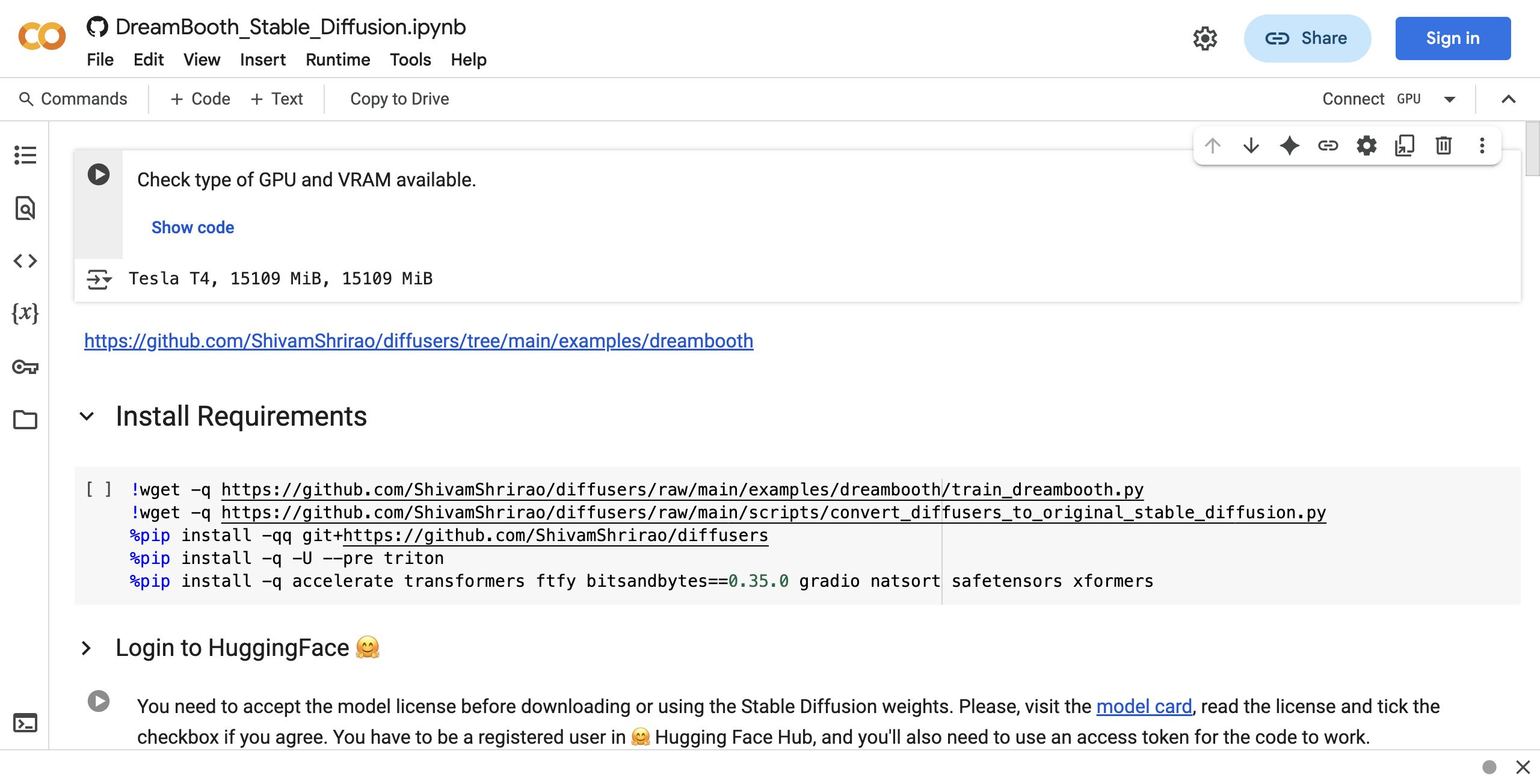Move cell down with arrow icon

(x=1251, y=145)
